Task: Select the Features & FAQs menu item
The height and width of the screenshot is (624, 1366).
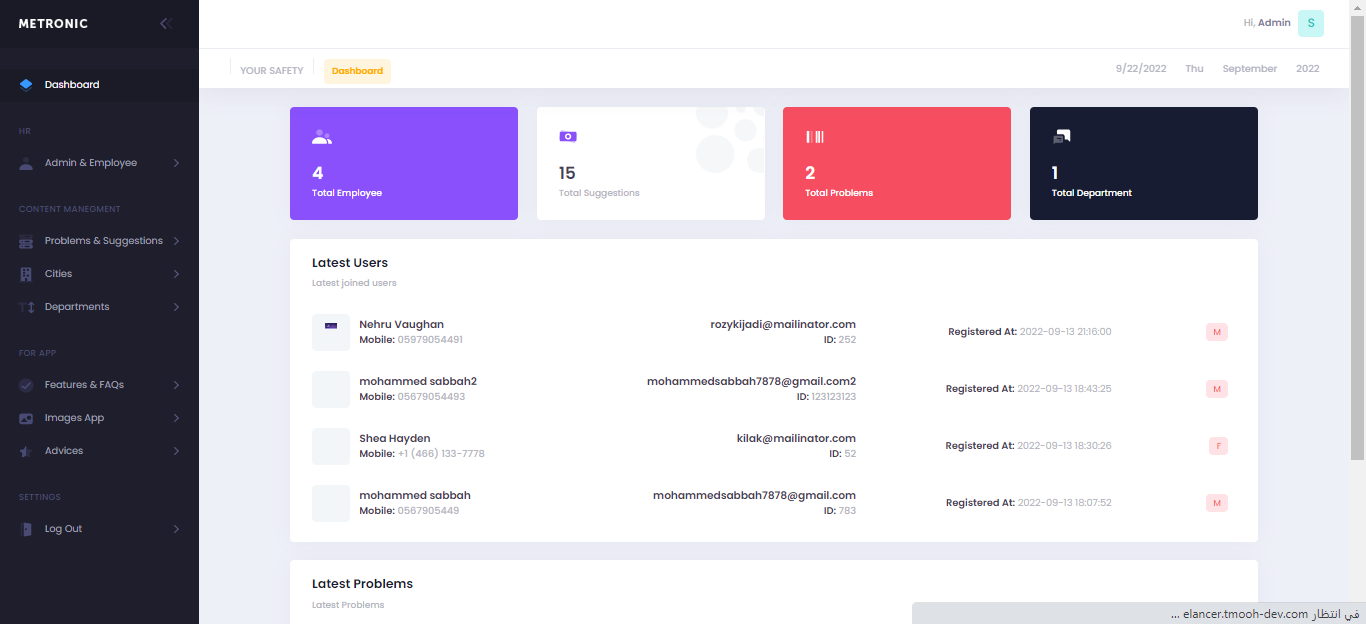Action: [84, 385]
